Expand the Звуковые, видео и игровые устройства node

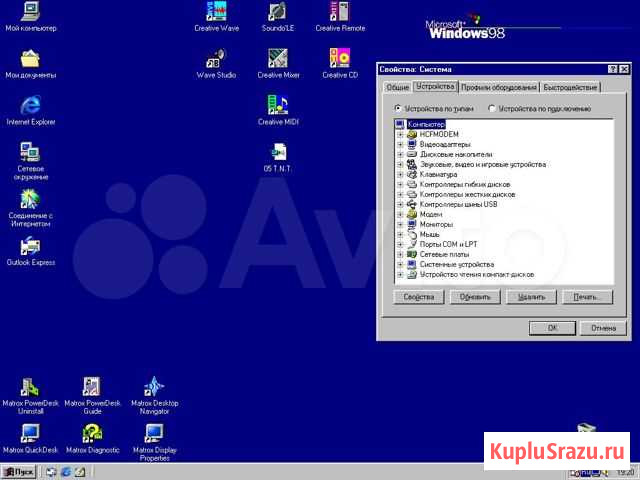400,164
